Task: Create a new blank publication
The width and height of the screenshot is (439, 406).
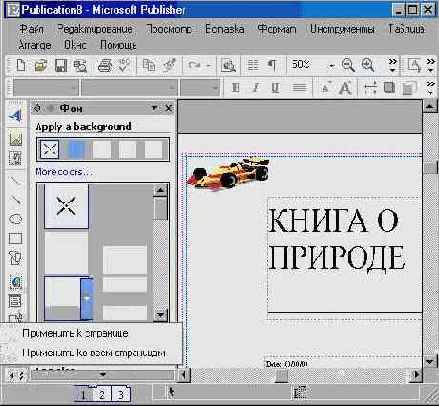Action: [x=21, y=65]
